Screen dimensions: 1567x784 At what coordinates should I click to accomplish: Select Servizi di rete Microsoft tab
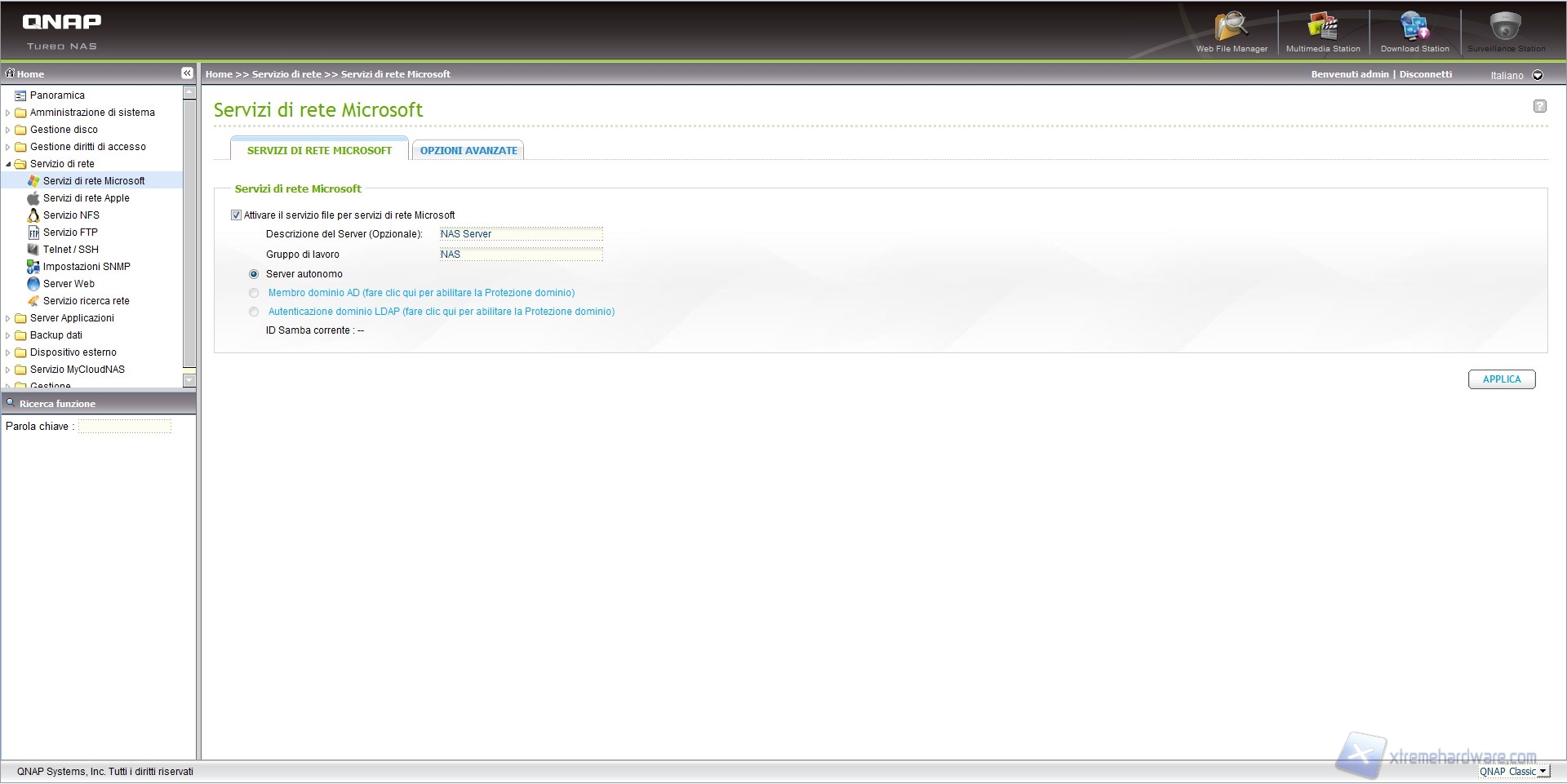319,151
